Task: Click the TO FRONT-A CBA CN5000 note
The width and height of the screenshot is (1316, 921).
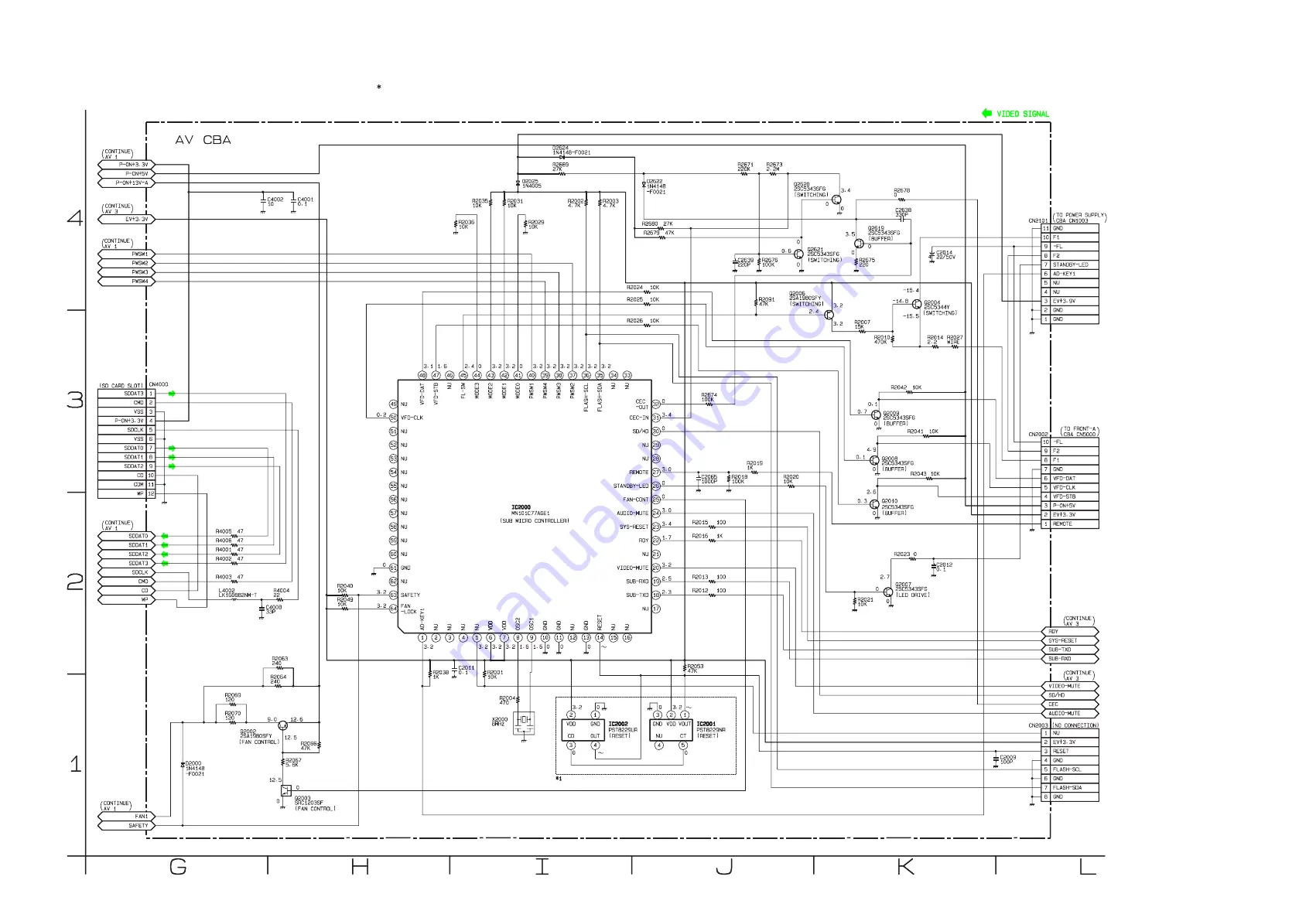Action: (1080, 431)
